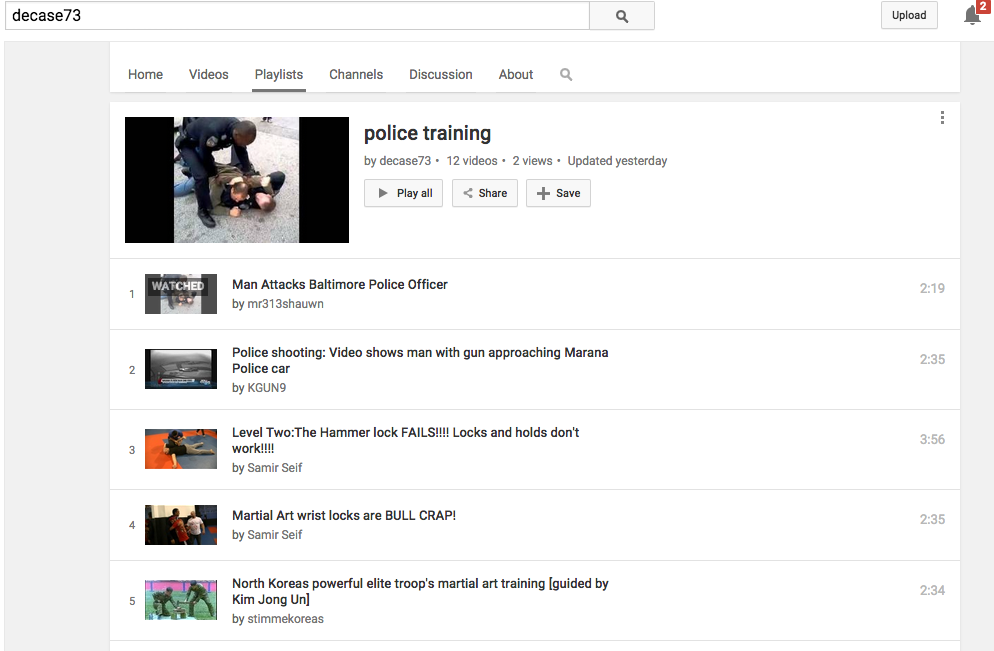Open Martial Art wrist locks are BULL CRAP video
This screenshot has width=994, height=651.
click(344, 515)
